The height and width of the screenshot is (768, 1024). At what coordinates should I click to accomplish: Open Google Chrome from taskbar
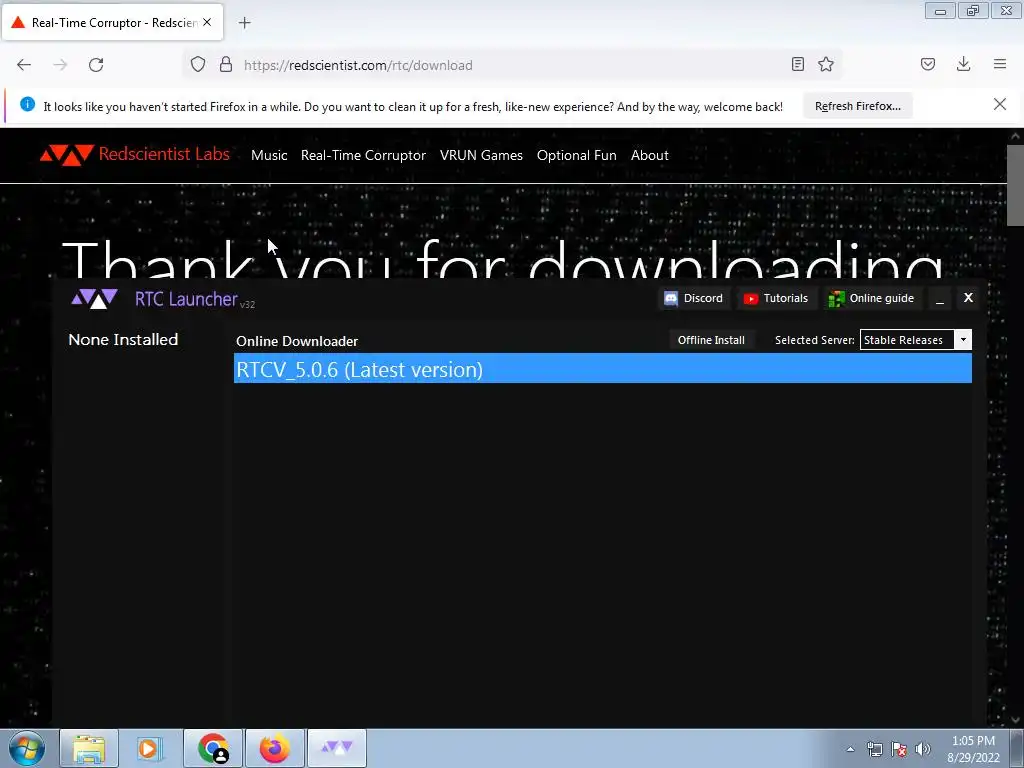click(213, 748)
